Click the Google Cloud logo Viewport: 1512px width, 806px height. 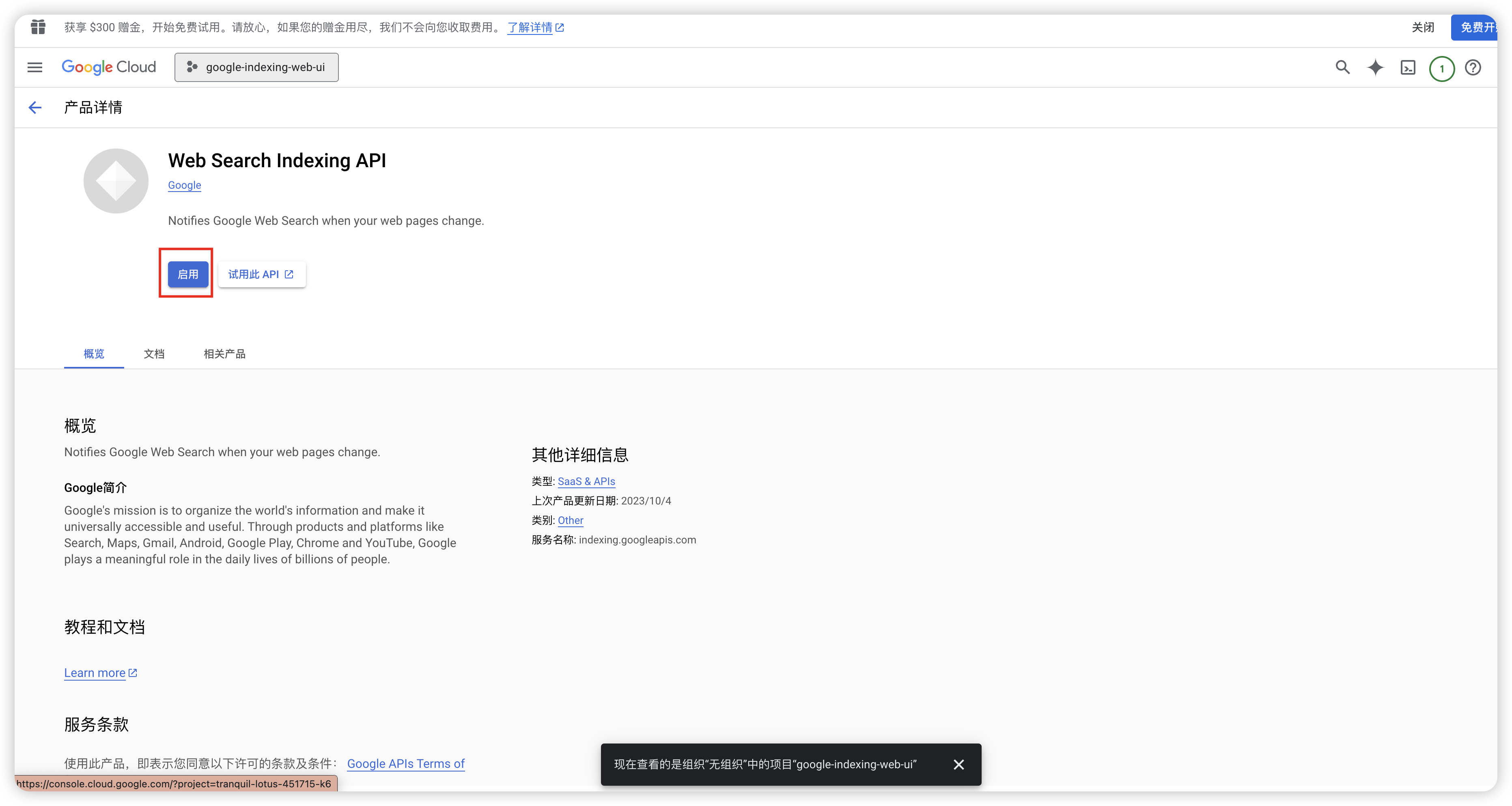[109, 67]
